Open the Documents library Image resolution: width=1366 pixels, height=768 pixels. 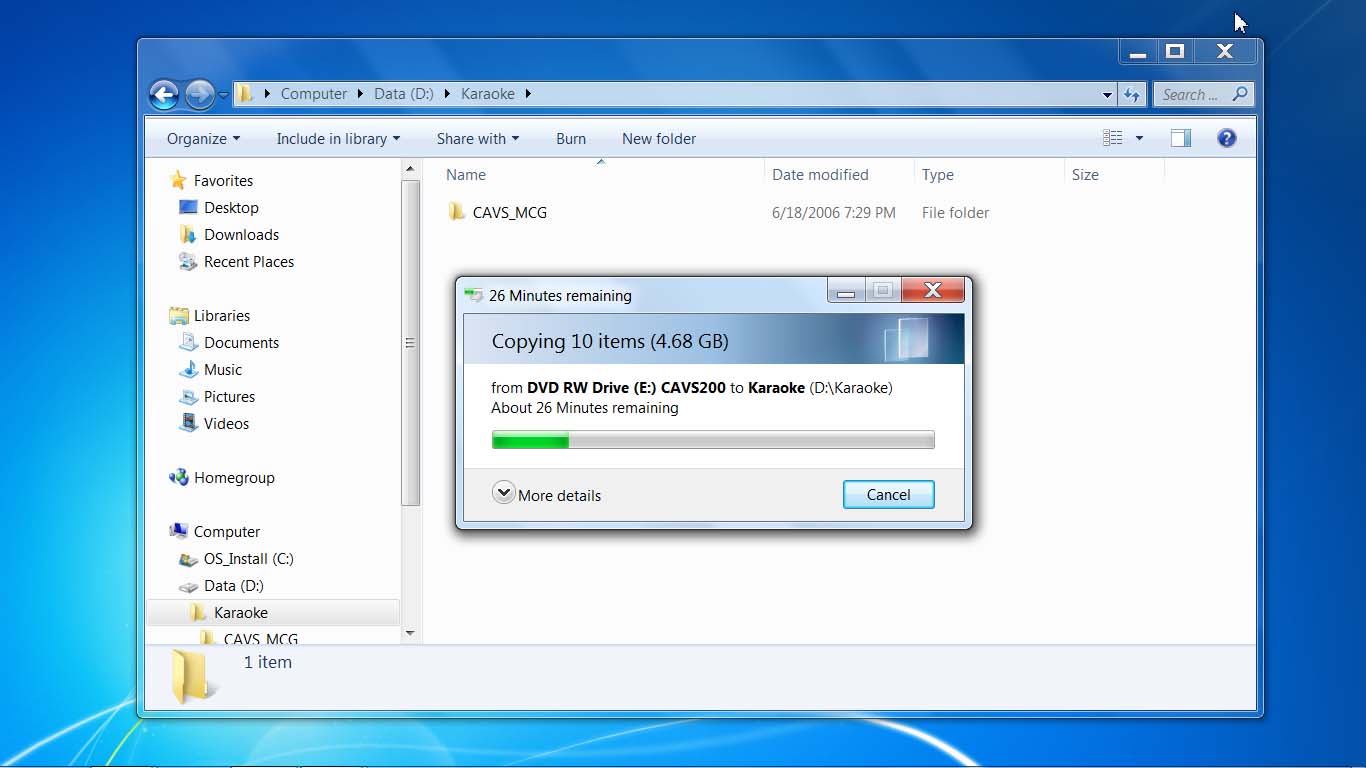[241, 343]
